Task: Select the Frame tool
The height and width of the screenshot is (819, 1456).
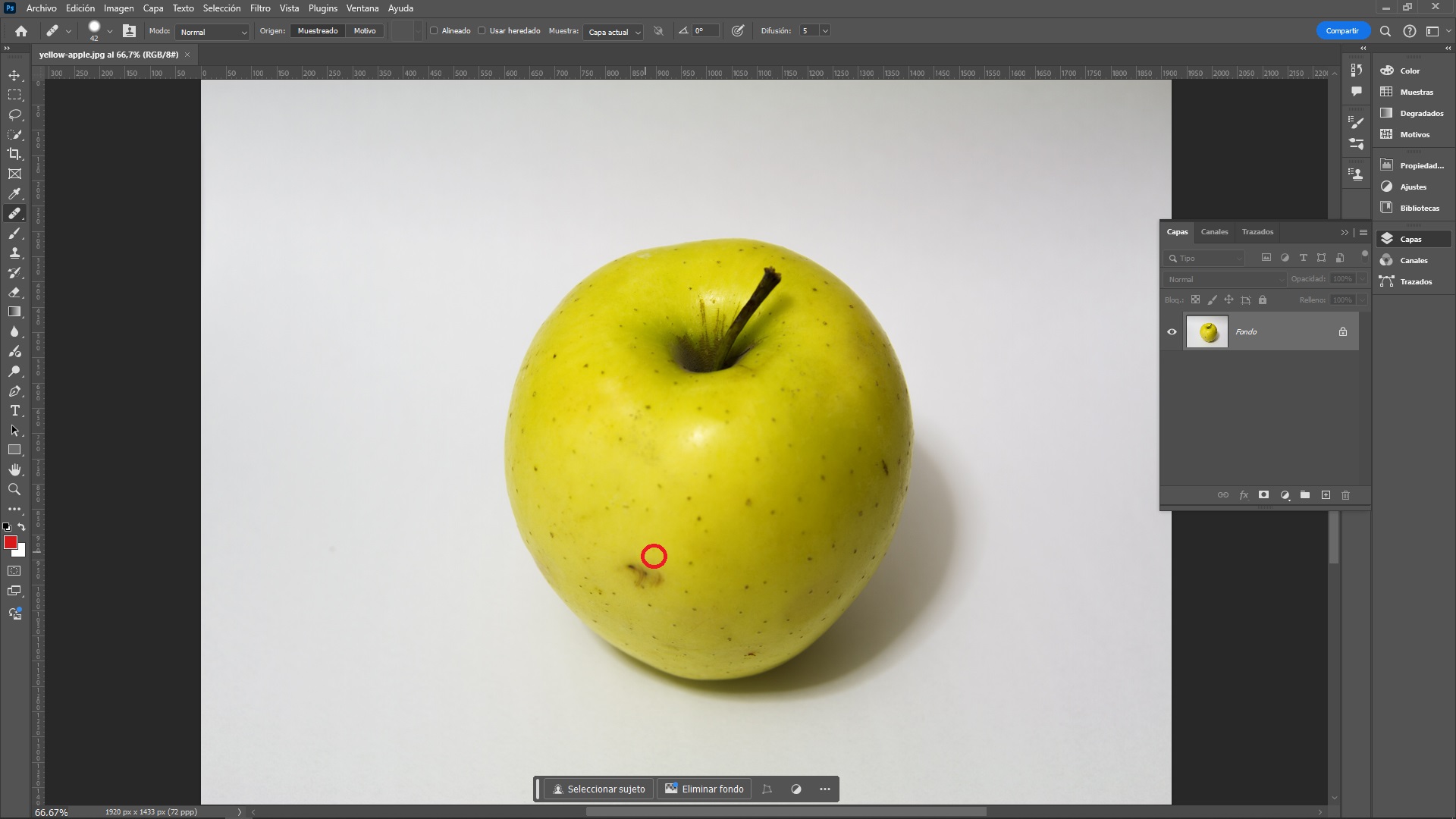Action: [x=14, y=174]
